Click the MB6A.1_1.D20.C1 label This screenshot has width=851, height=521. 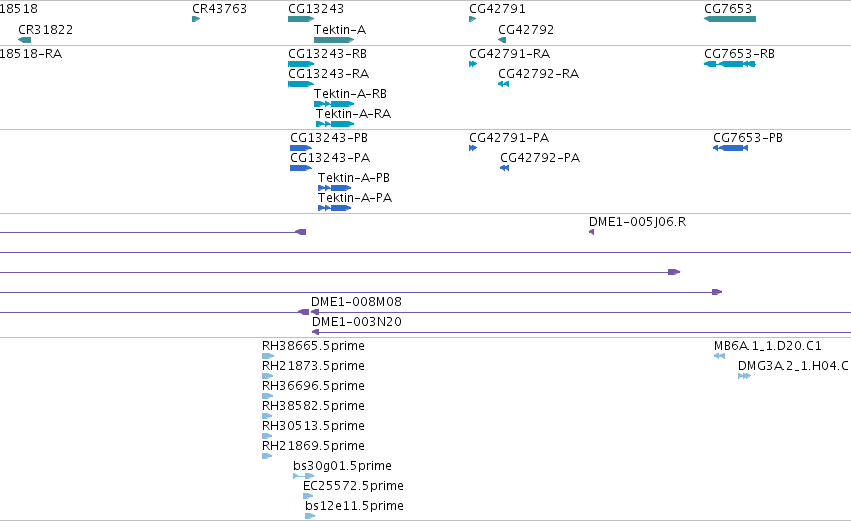768,346
